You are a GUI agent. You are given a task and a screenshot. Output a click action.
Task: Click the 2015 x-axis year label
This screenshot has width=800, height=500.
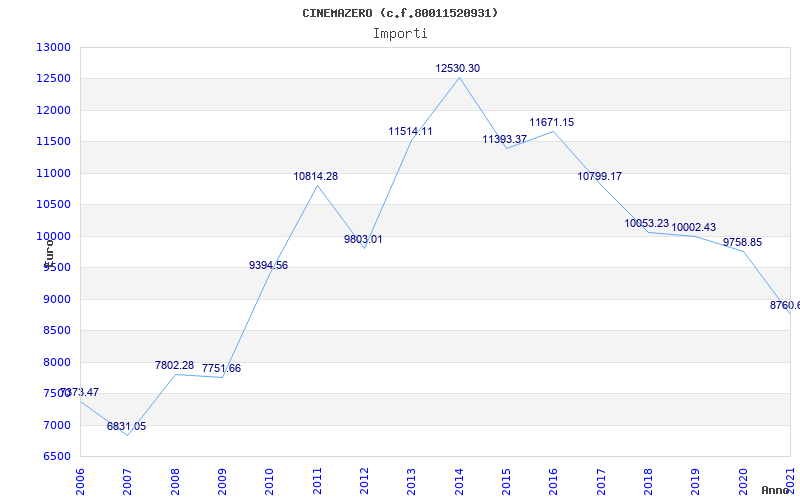click(506, 482)
